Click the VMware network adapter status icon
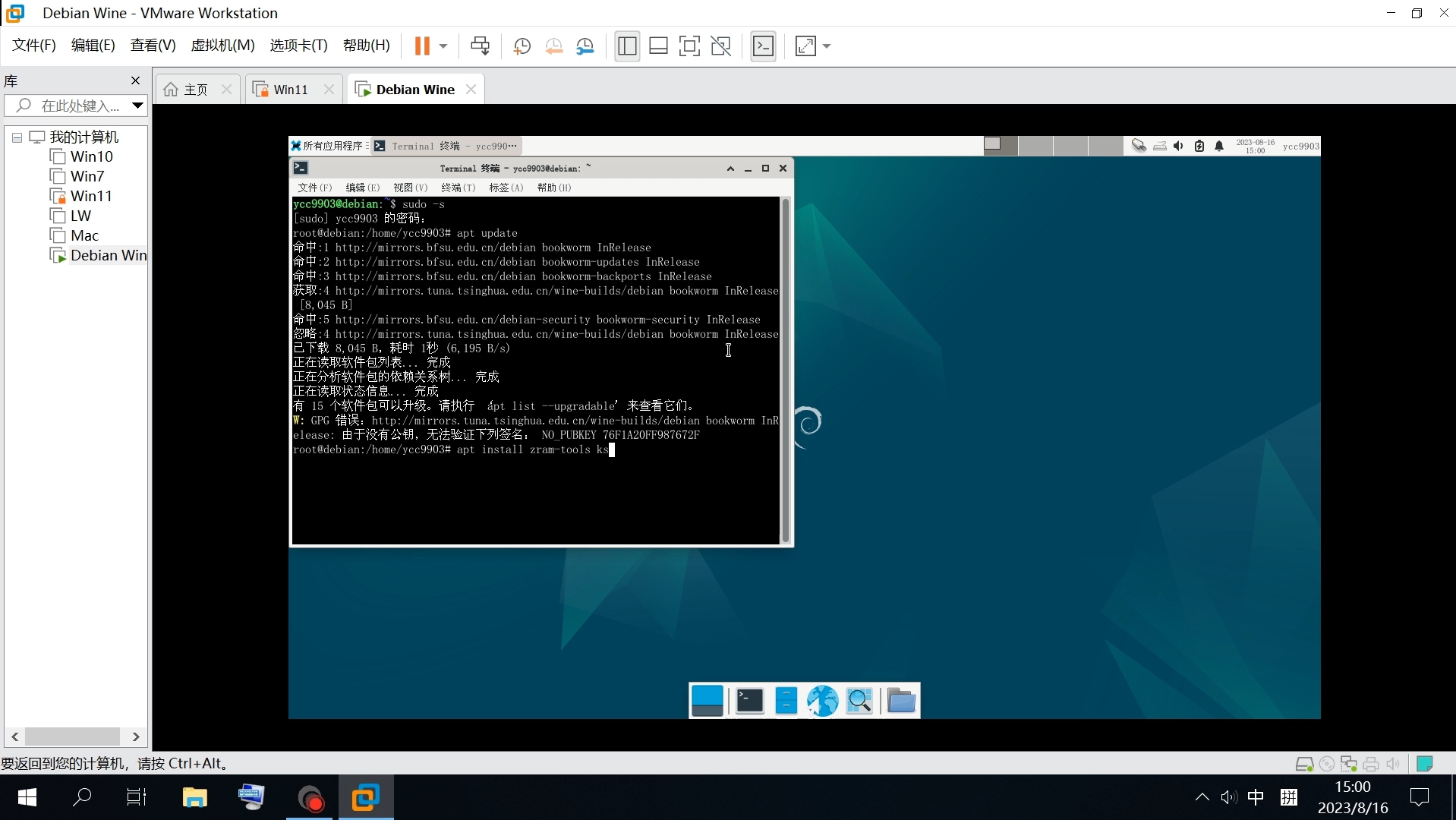1456x820 pixels. point(1349,765)
